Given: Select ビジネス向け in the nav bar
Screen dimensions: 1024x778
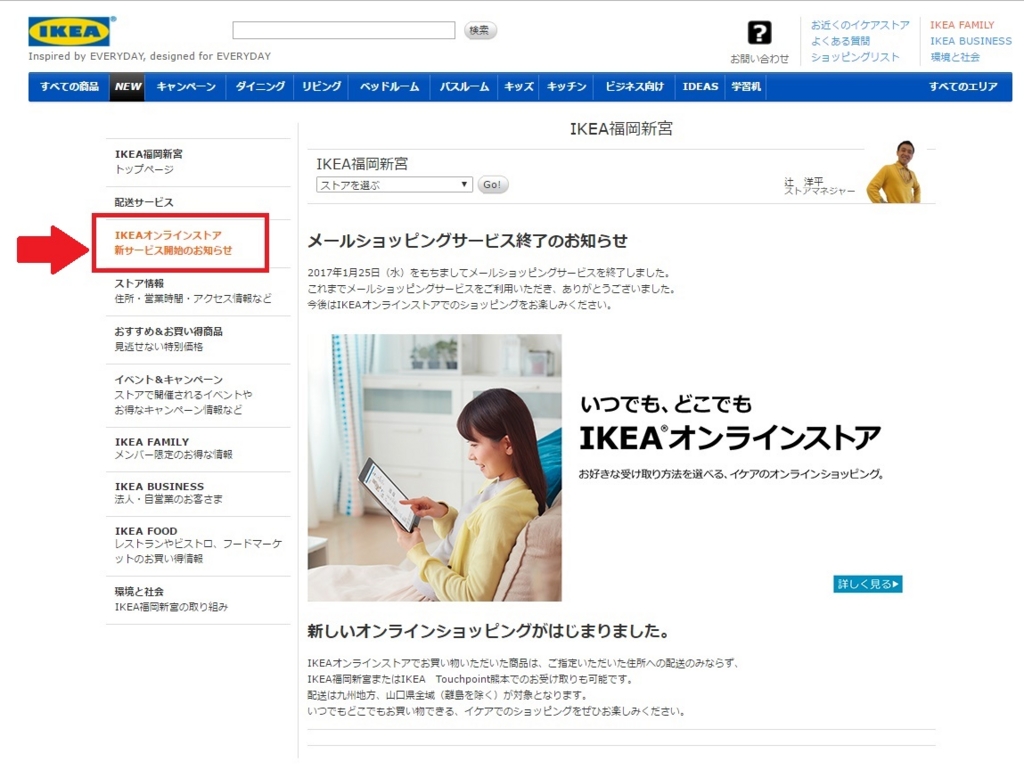Looking at the screenshot, I should click(x=634, y=86).
